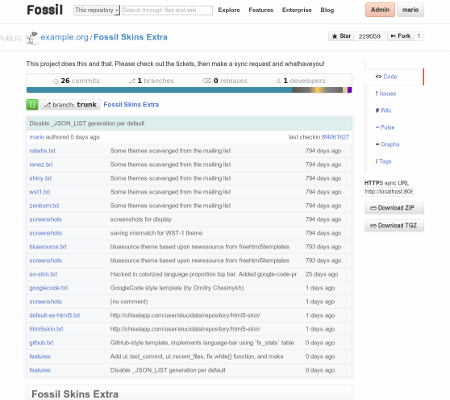This screenshot has height=400, width=450.
Task: Click the Fork button
Action: point(401,36)
